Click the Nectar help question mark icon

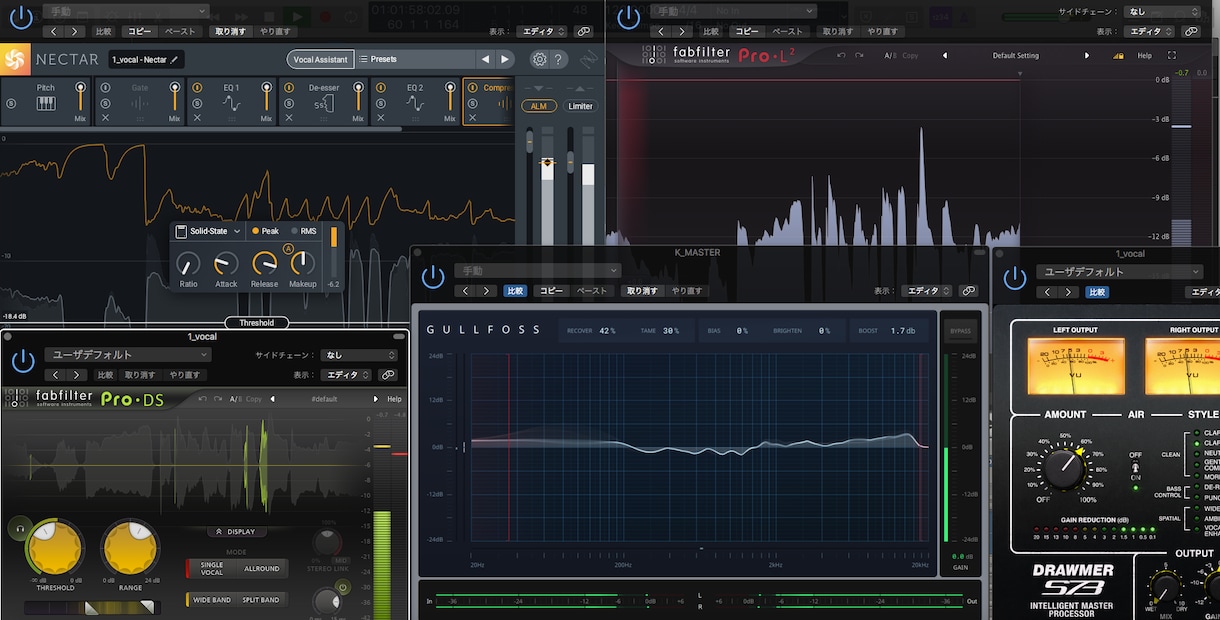[559, 59]
